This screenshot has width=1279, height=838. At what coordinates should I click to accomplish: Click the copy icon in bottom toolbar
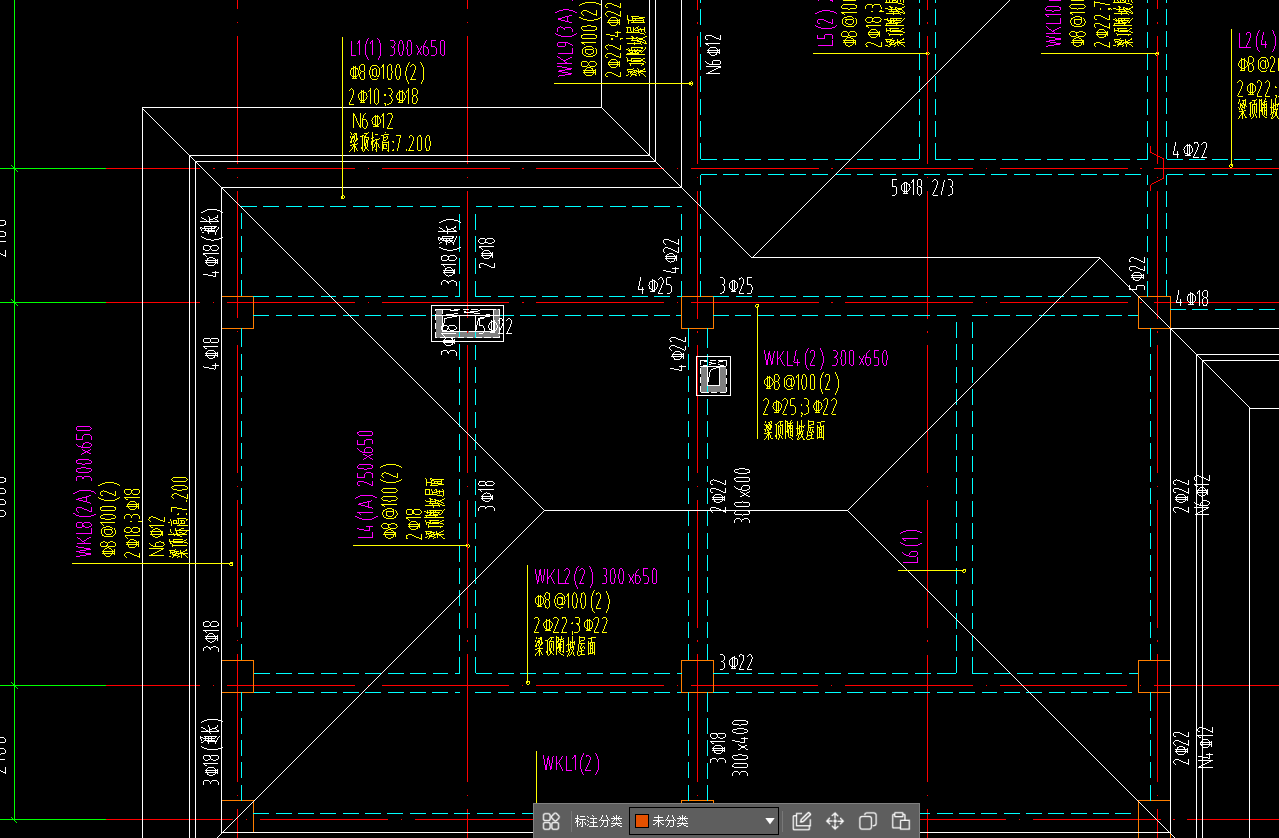(x=868, y=822)
